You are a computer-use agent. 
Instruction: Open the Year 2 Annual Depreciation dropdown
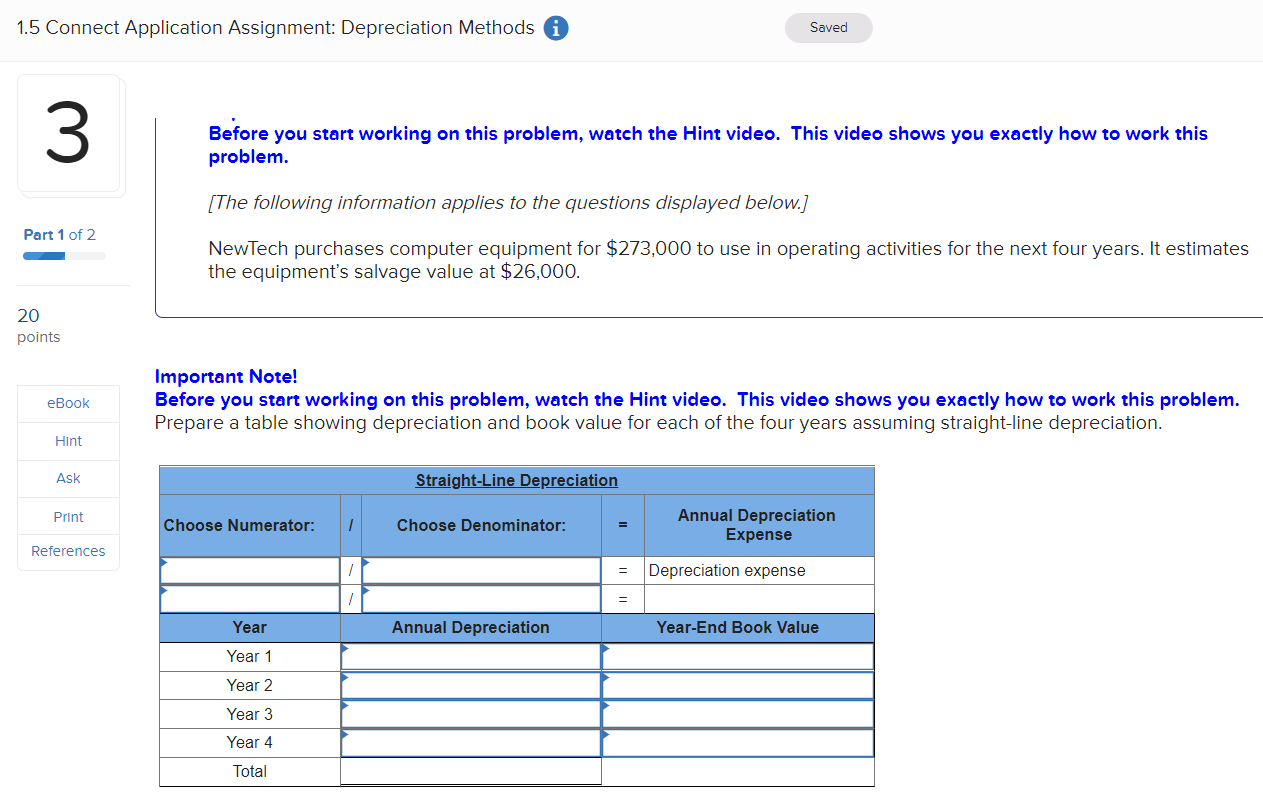(x=470, y=685)
